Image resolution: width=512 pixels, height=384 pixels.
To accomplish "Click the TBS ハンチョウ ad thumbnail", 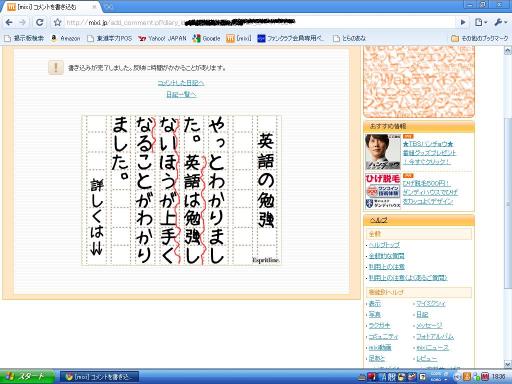I will (x=383, y=152).
